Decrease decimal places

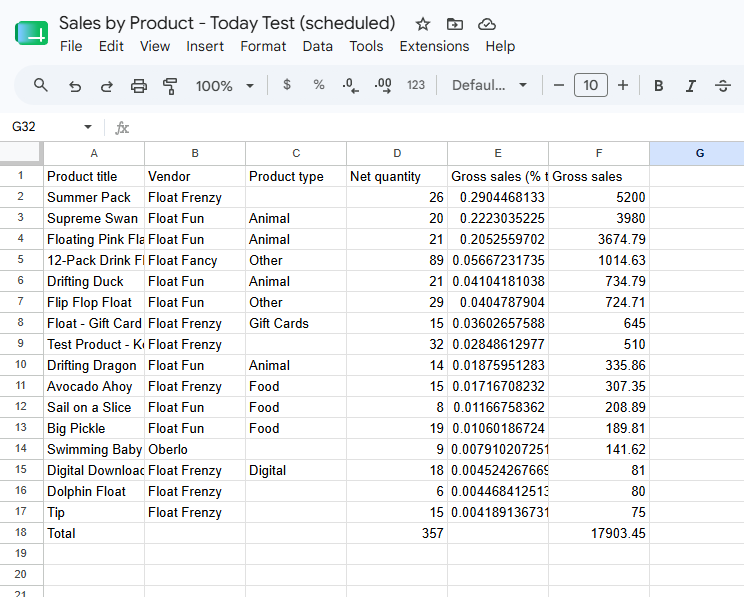pyautogui.click(x=351, y=86)
